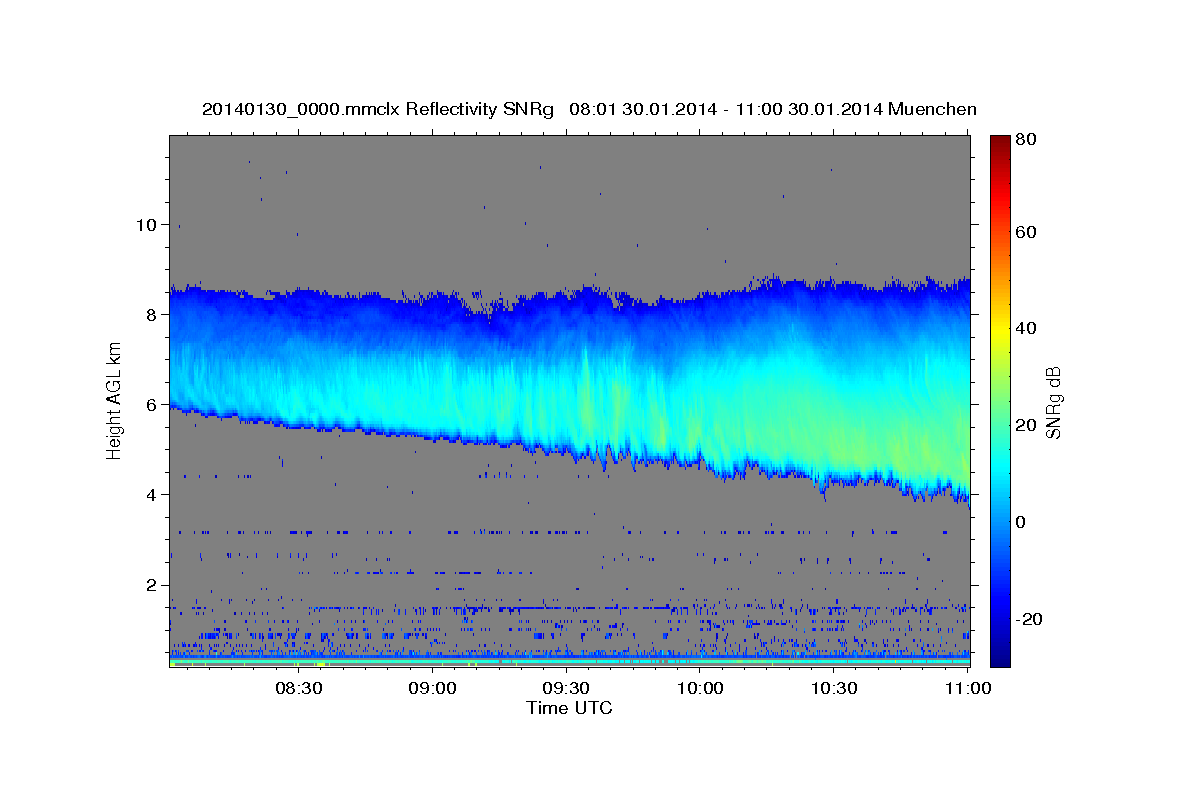Click the height tick label 10
This screenshot has height=800, width=1200.
(145, 224)
